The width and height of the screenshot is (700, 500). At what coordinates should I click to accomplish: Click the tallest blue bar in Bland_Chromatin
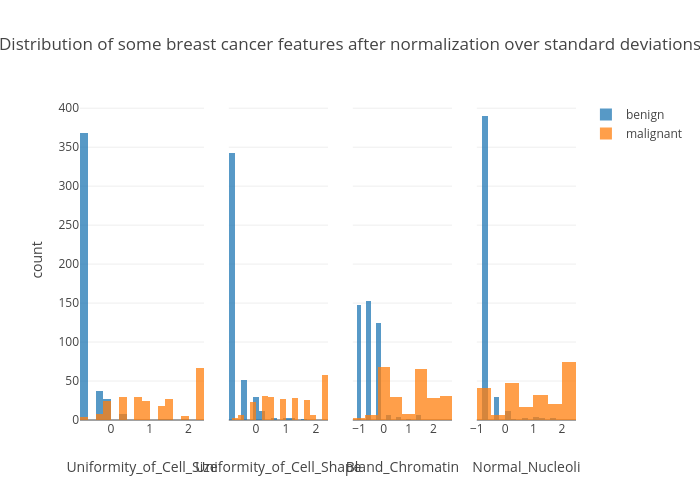[x=368, y=360]
